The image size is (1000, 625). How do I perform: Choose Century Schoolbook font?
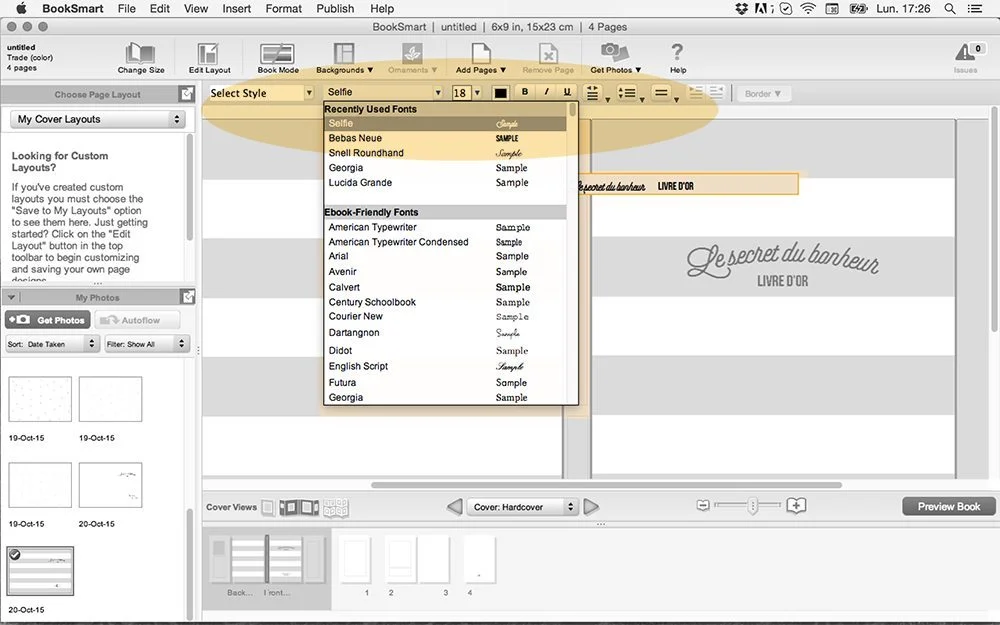click(445, 302)
